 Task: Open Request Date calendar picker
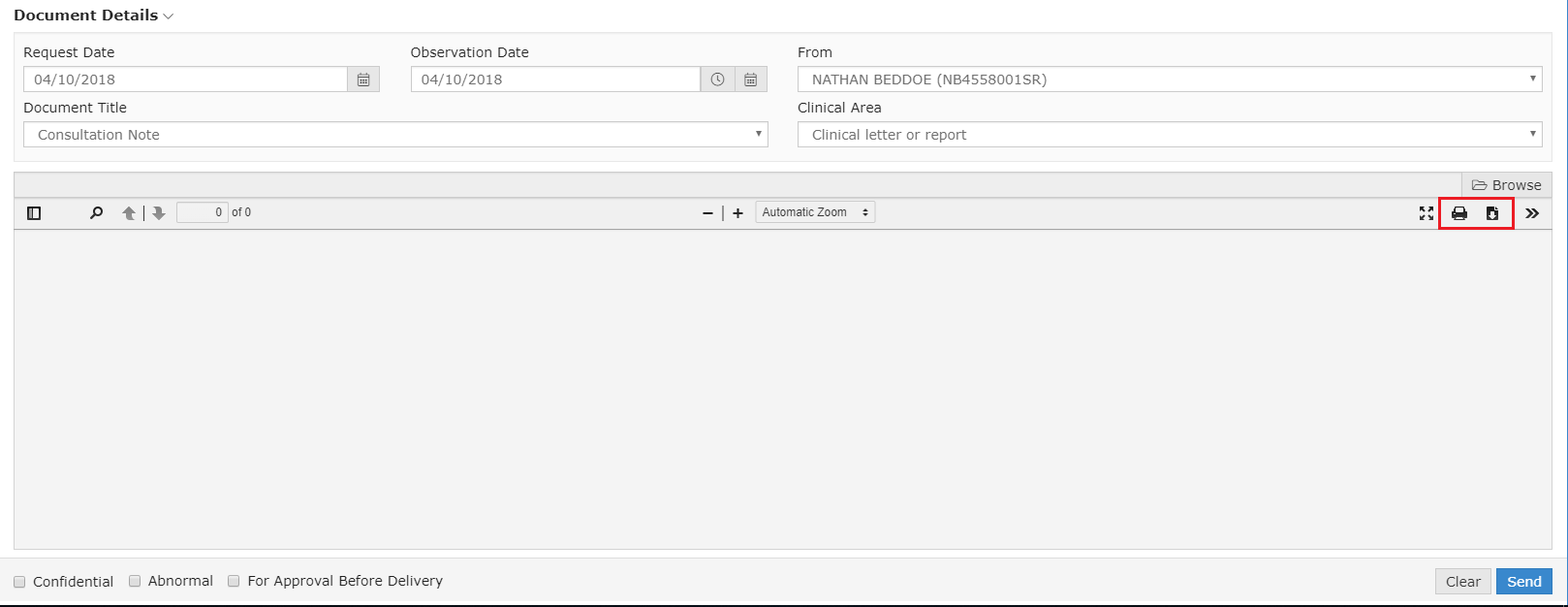coord(363,80)
